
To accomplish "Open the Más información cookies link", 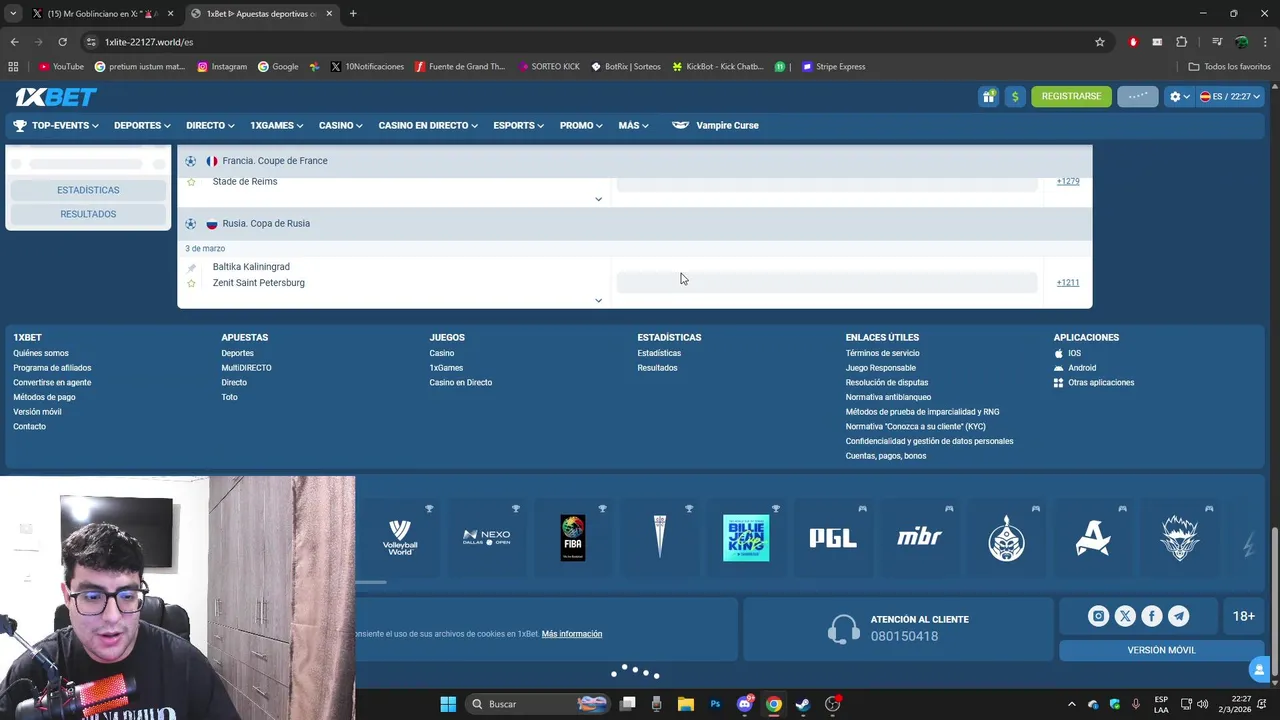I will 572,634.
